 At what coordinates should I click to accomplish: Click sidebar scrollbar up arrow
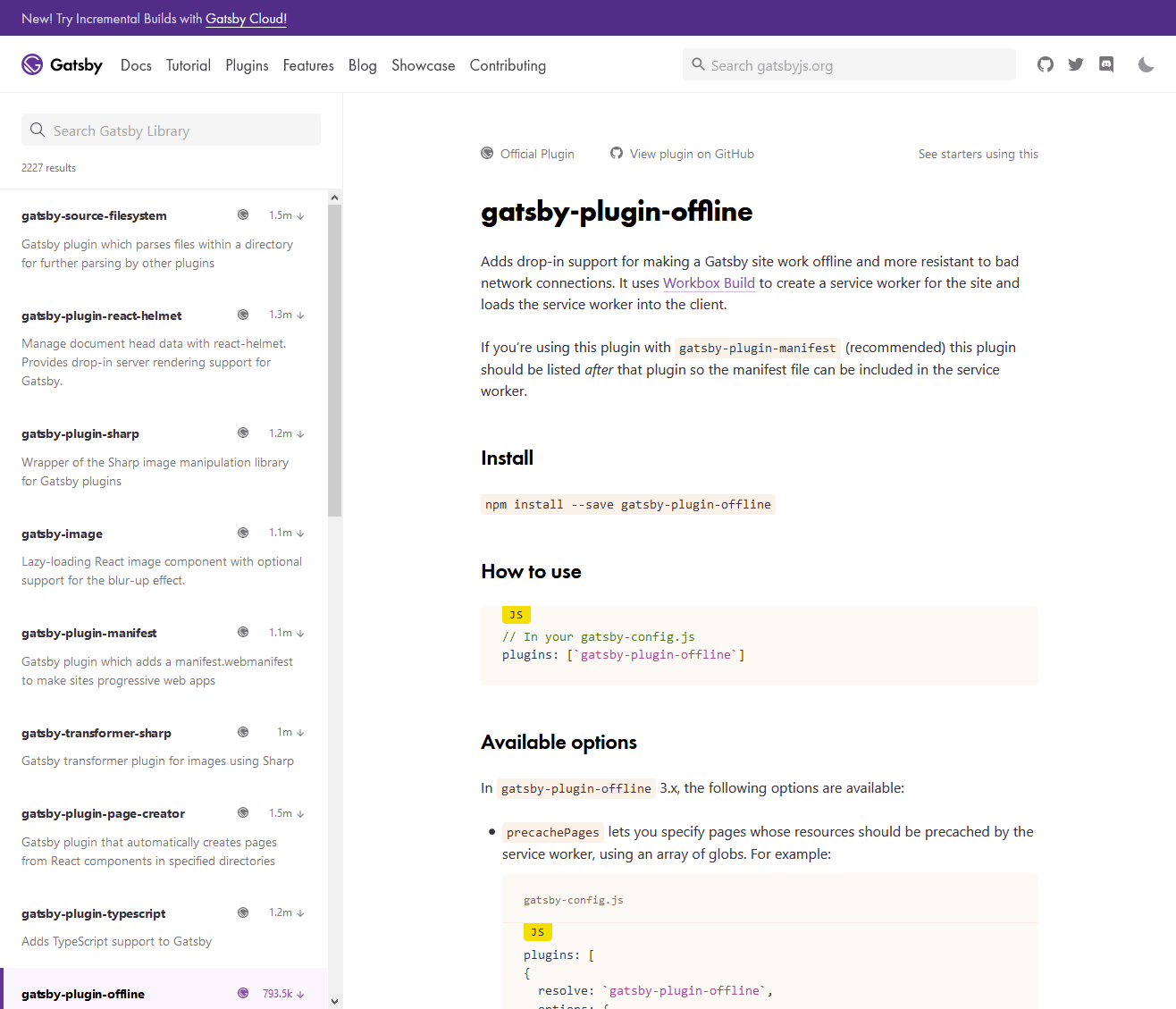pyautogui.click(x=334, y=198)
